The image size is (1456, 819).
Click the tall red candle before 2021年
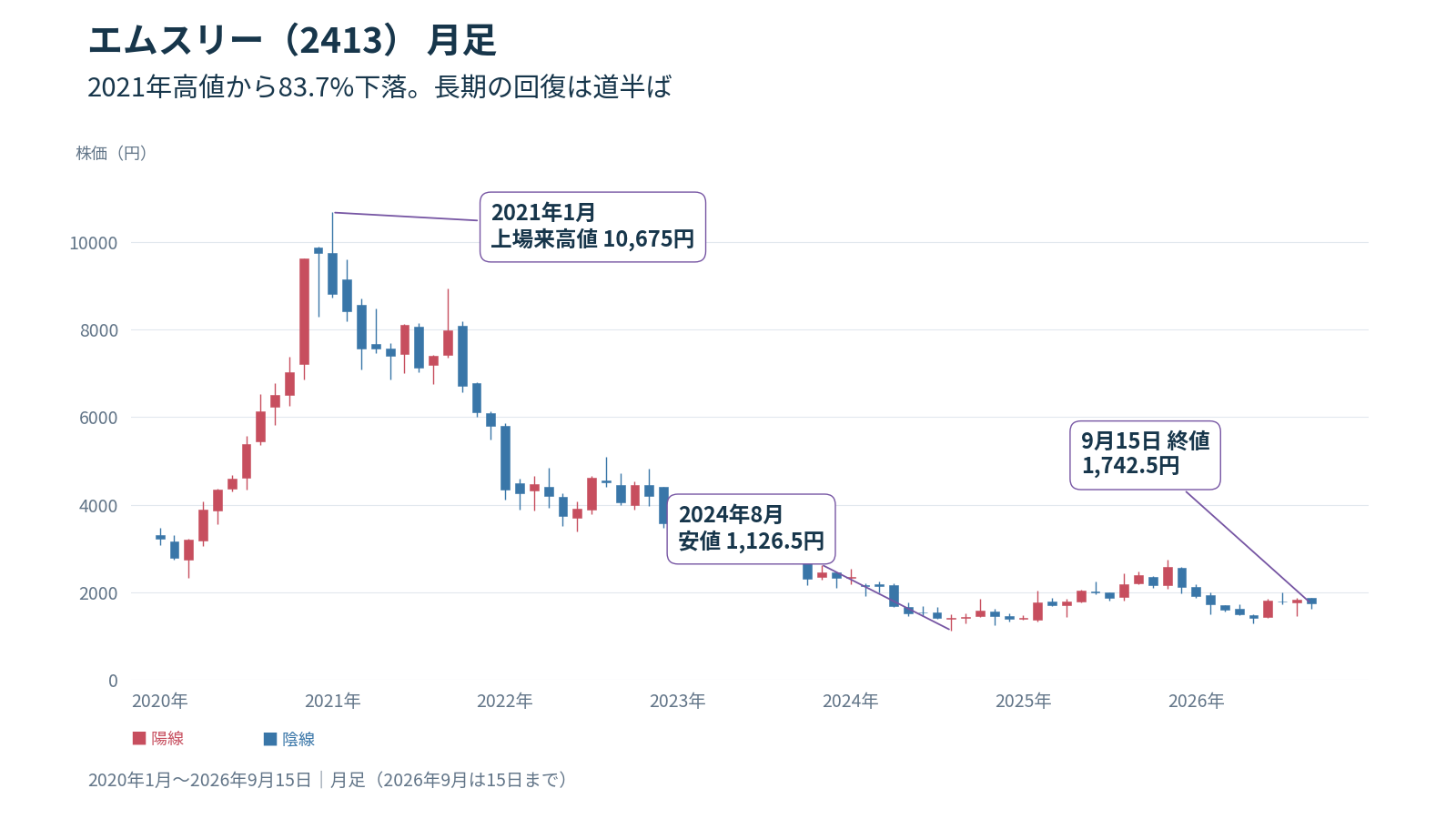304,311
